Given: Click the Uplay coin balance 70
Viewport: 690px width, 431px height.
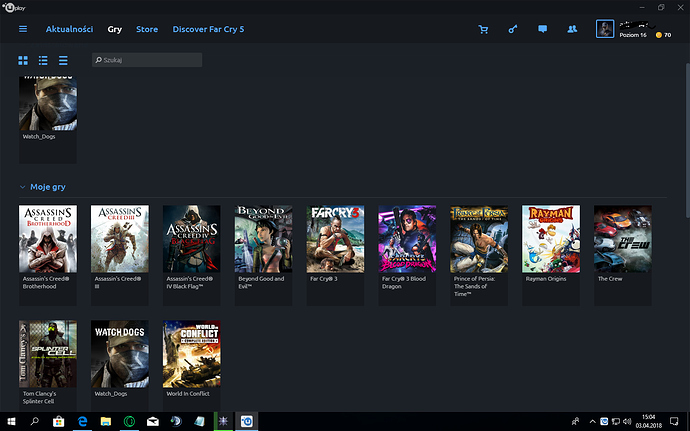Looking at the screenshot, I should coord(664,35).
